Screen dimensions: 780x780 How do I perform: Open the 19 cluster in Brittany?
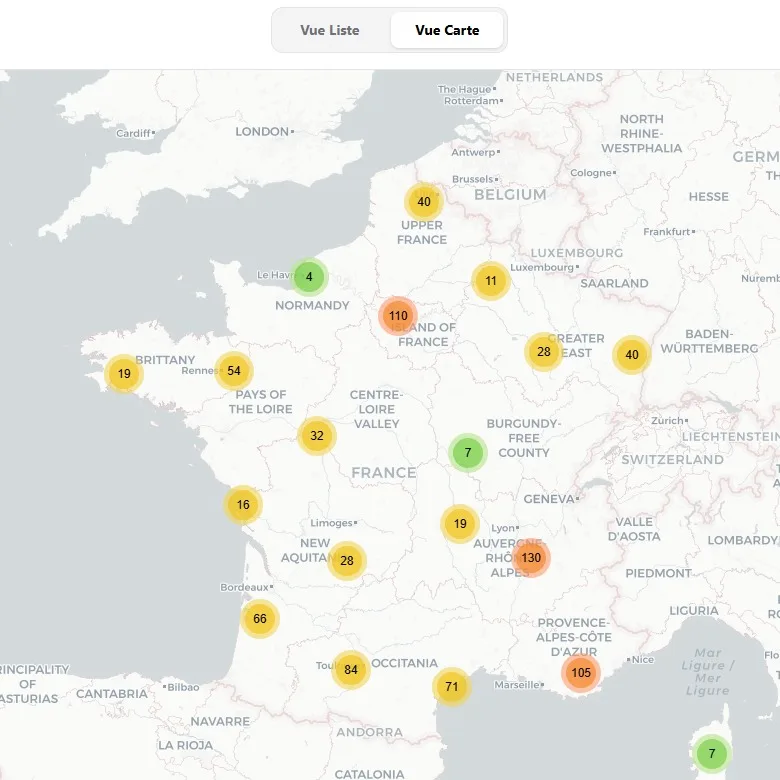coord(124,374)
